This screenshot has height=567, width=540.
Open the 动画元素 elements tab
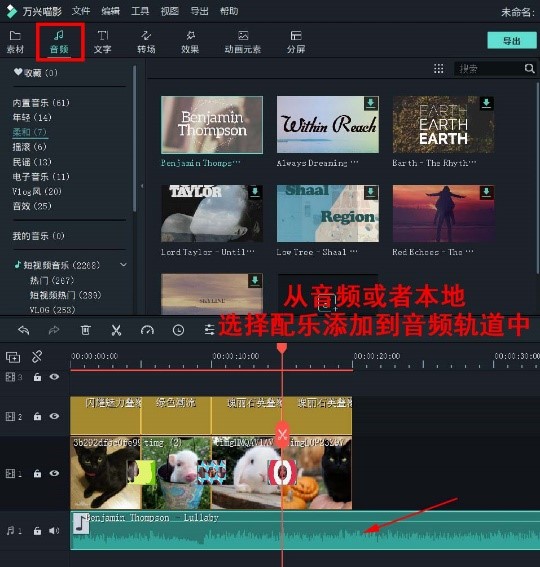pos(243,42)
